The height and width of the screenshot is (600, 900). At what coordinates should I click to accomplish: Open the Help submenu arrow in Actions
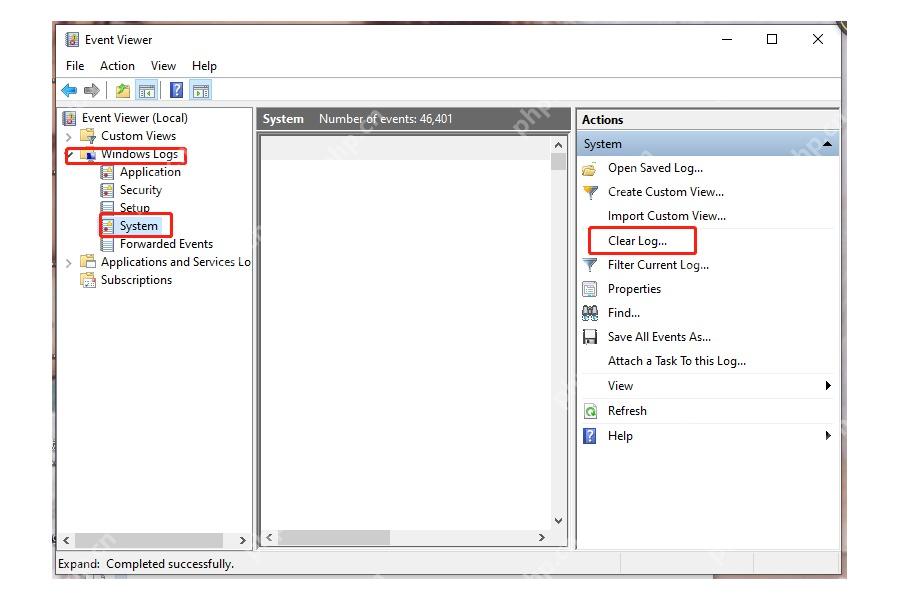tap(828, 435)
